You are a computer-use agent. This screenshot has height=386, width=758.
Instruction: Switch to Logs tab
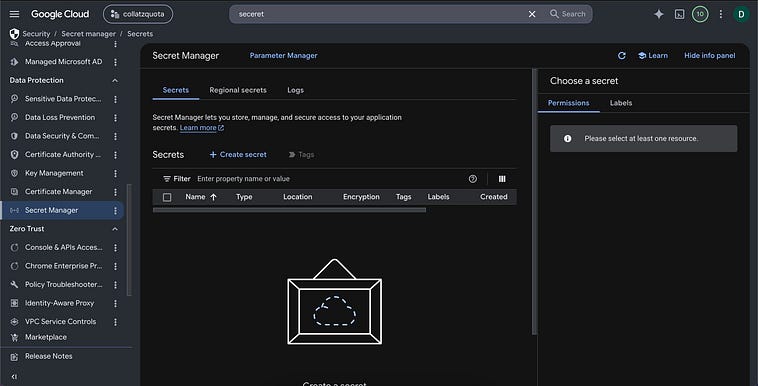[295, 90]
